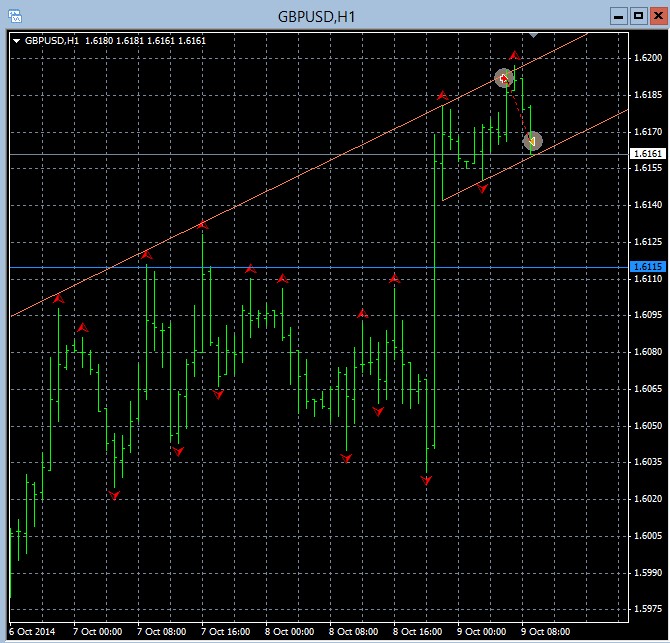Click the 1.6155 price axis label
This screenshot has height=643, width=670.
[x=648, y=168]
